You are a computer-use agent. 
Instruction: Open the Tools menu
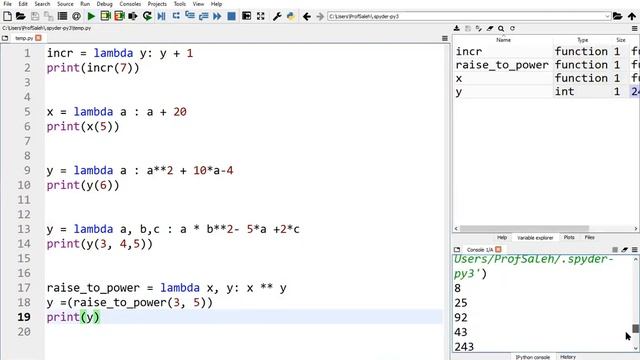pyautogui.click(x=180, y=4)
